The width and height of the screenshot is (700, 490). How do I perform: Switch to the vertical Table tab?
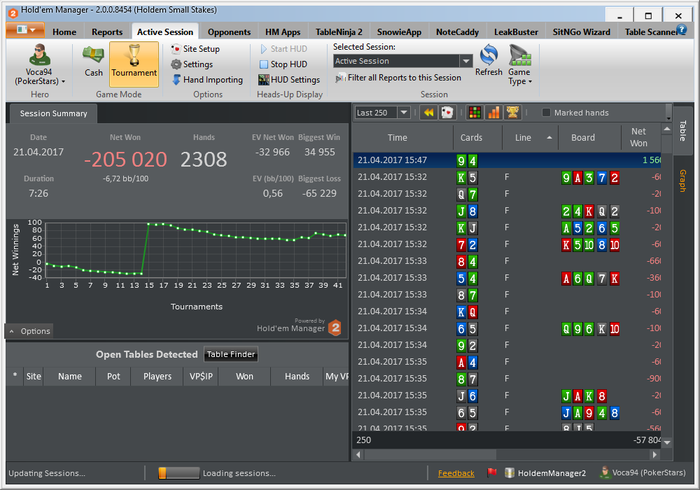point(683,131)
